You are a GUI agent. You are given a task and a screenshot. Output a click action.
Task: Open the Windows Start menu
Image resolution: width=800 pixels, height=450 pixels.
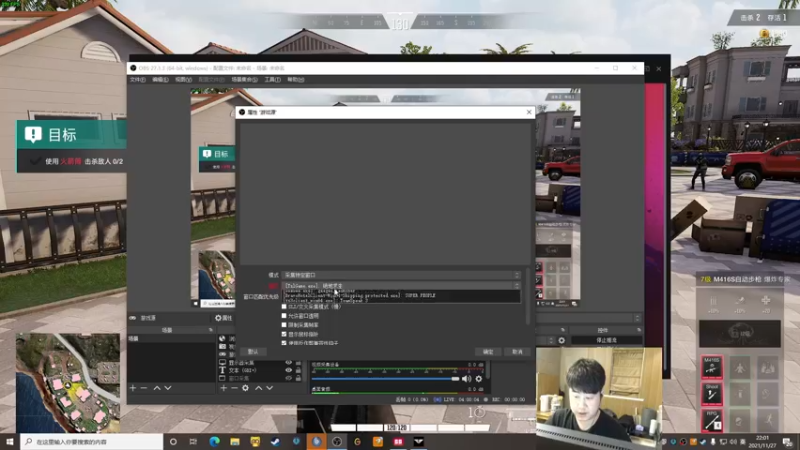[x=10, y=442]
